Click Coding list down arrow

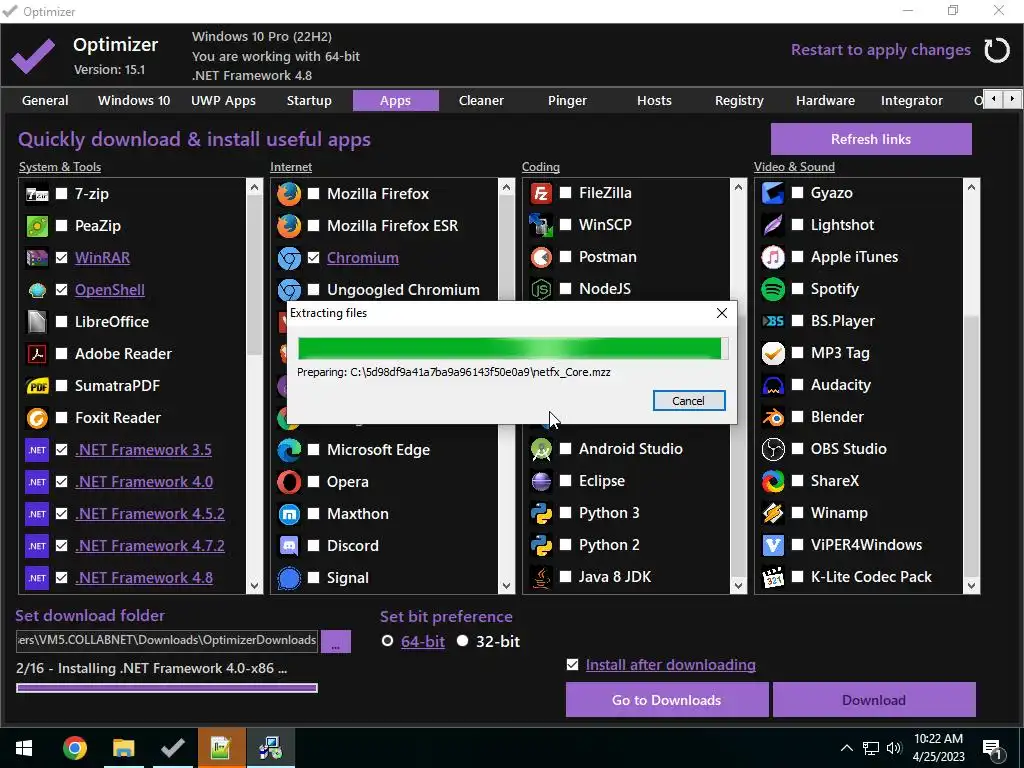click(x=738, y=586)
